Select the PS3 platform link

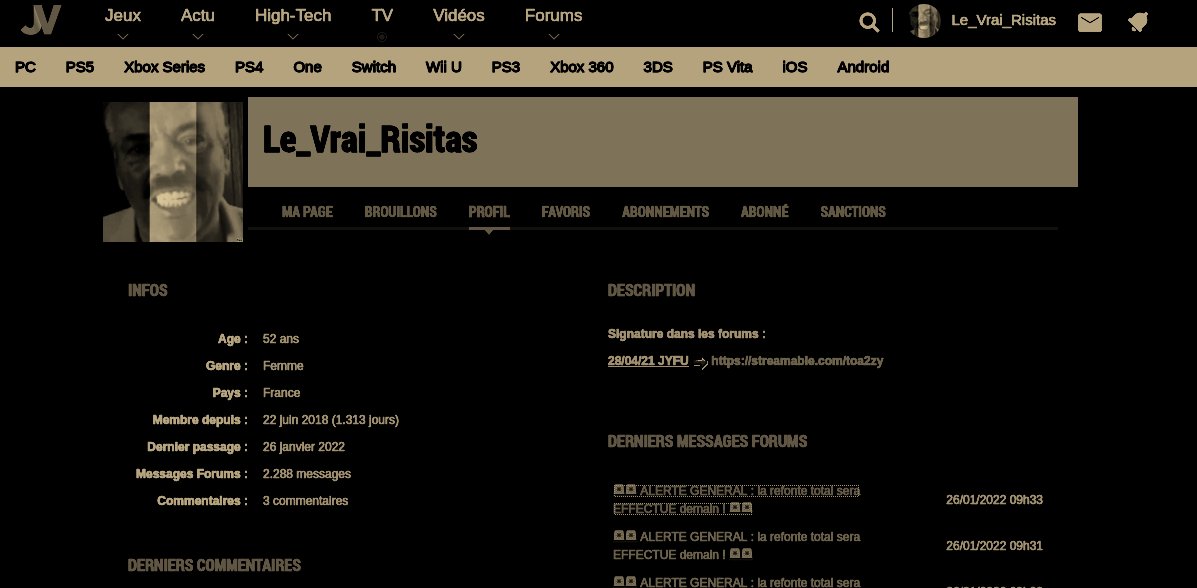pos(505,67)
